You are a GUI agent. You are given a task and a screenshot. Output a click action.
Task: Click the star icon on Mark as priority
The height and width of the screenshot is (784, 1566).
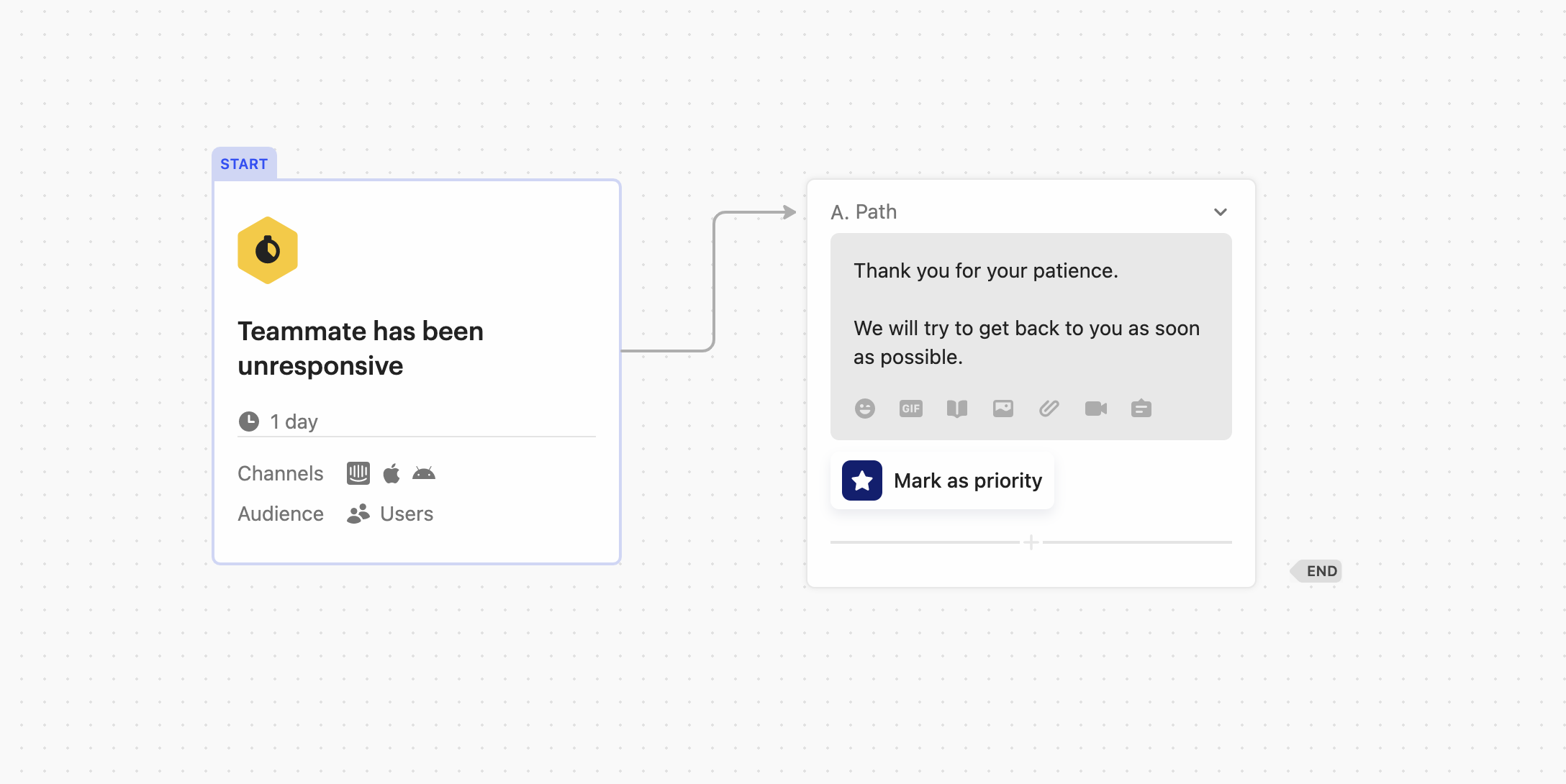[861, 480]
